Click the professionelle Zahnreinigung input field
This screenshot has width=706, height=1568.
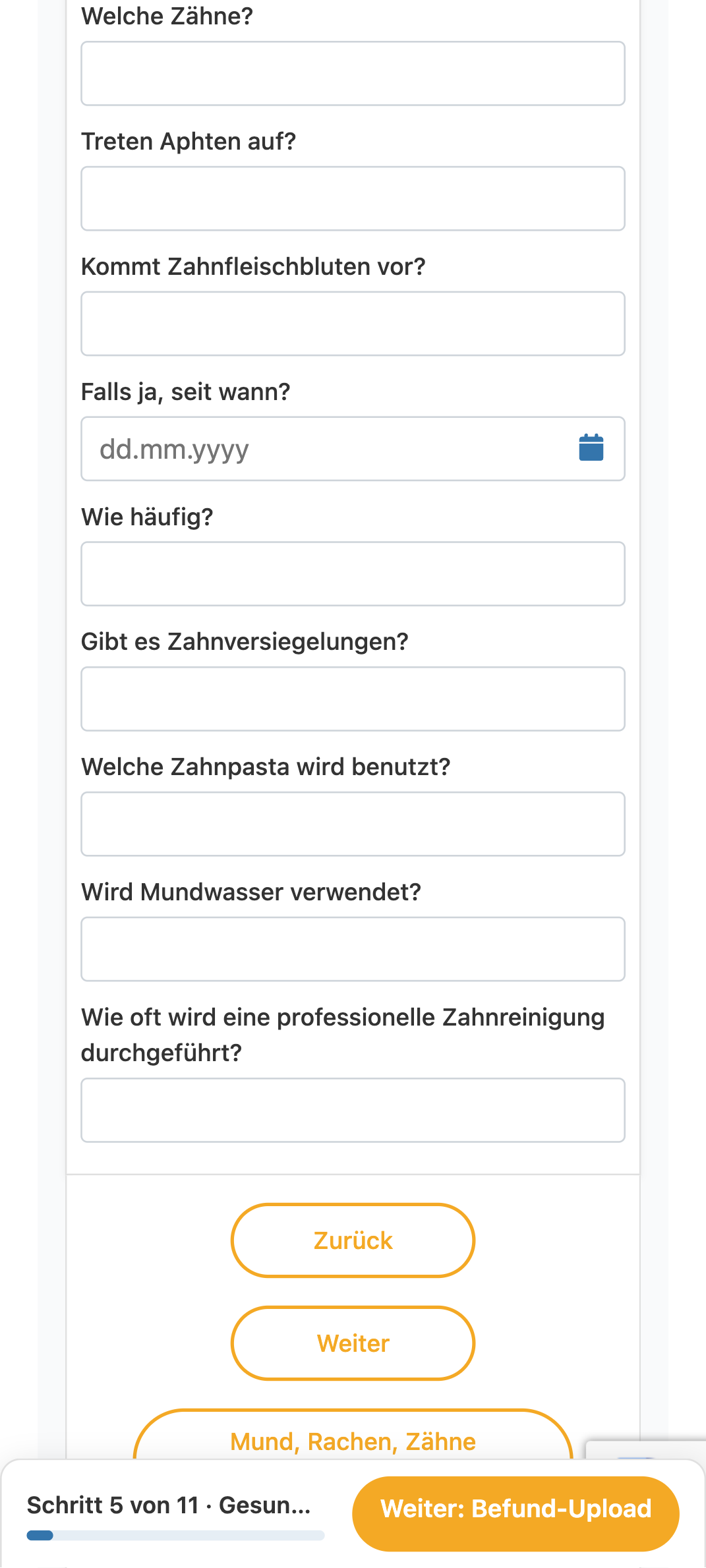point(353,1110)
